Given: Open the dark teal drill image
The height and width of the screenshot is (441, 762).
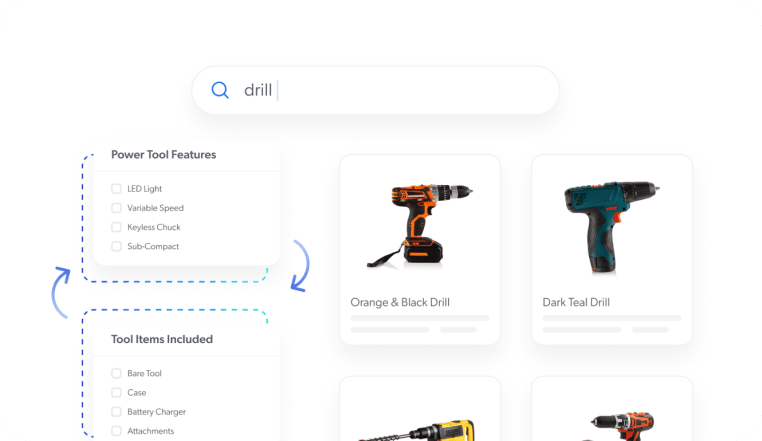Looking at the screenshot, I should [x=611, y=226].
